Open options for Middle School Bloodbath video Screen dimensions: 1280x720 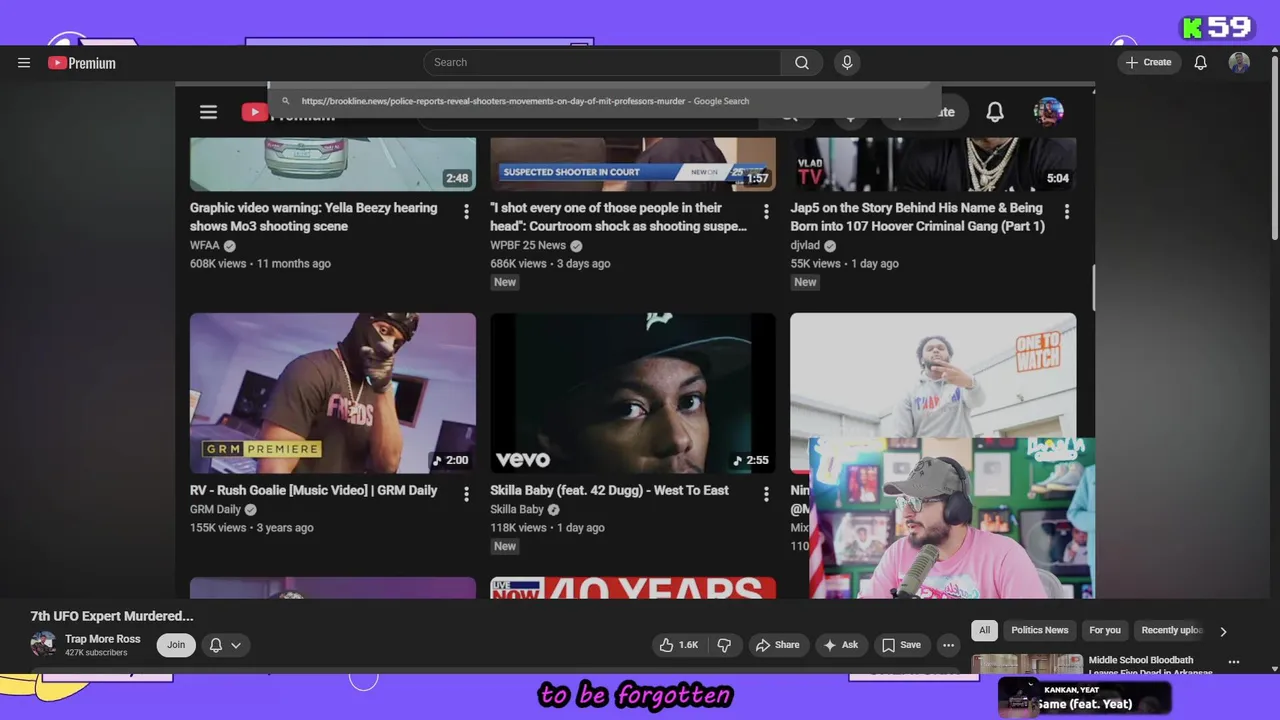coord(1234,662)
